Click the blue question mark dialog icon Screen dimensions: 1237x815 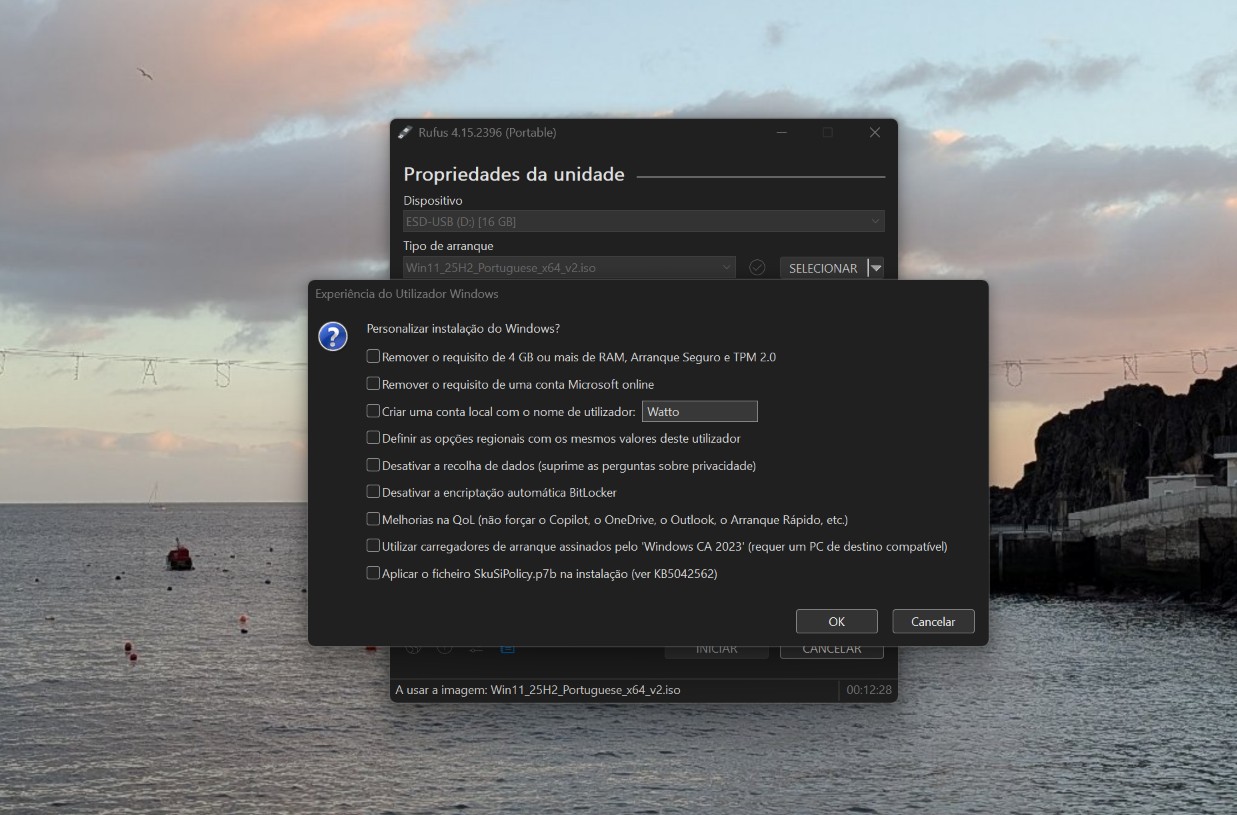(x=333, y=336)
